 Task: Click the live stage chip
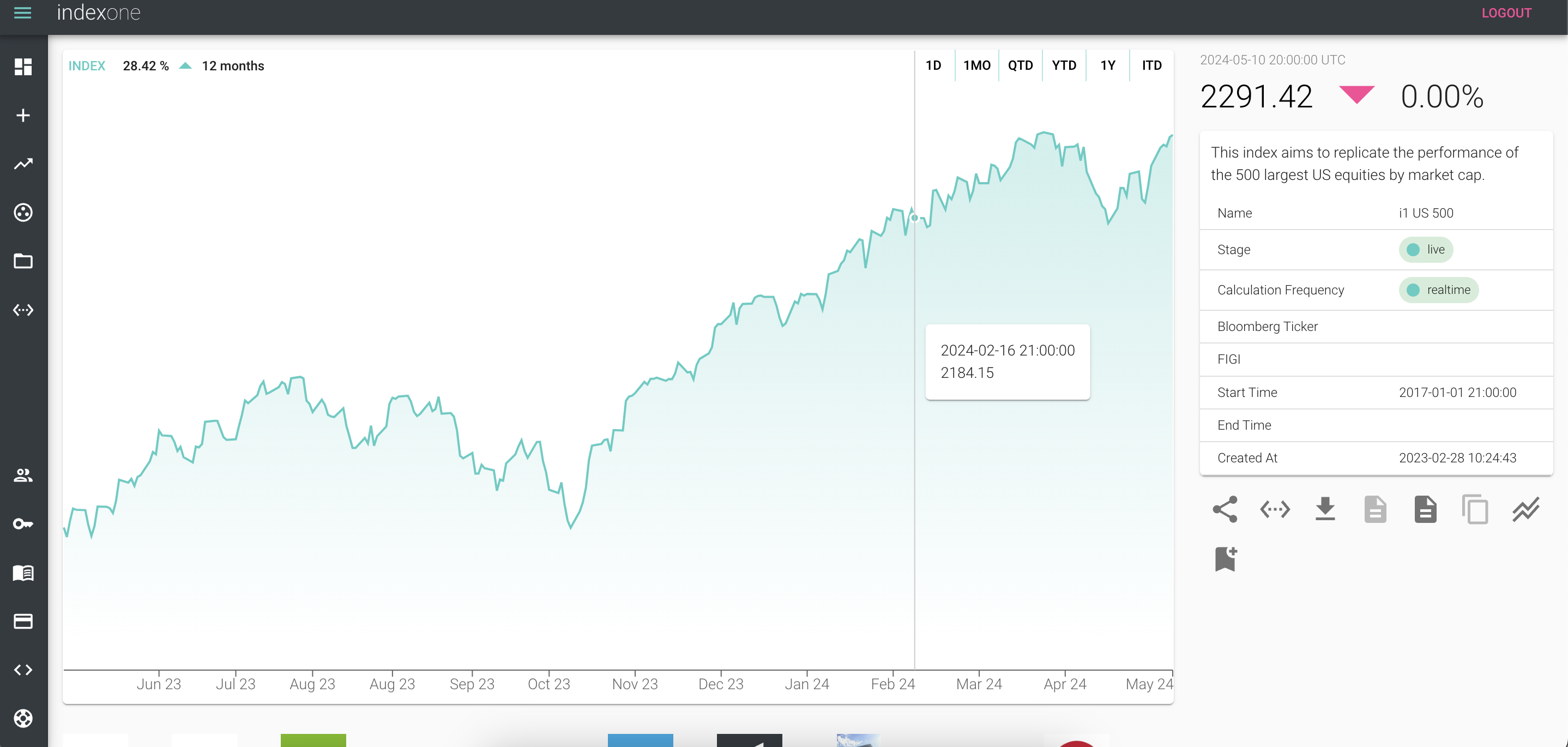(1426, 250)
